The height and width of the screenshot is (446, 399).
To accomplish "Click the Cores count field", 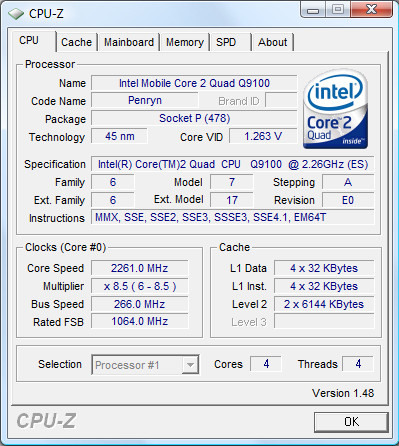I will (266, 364).
